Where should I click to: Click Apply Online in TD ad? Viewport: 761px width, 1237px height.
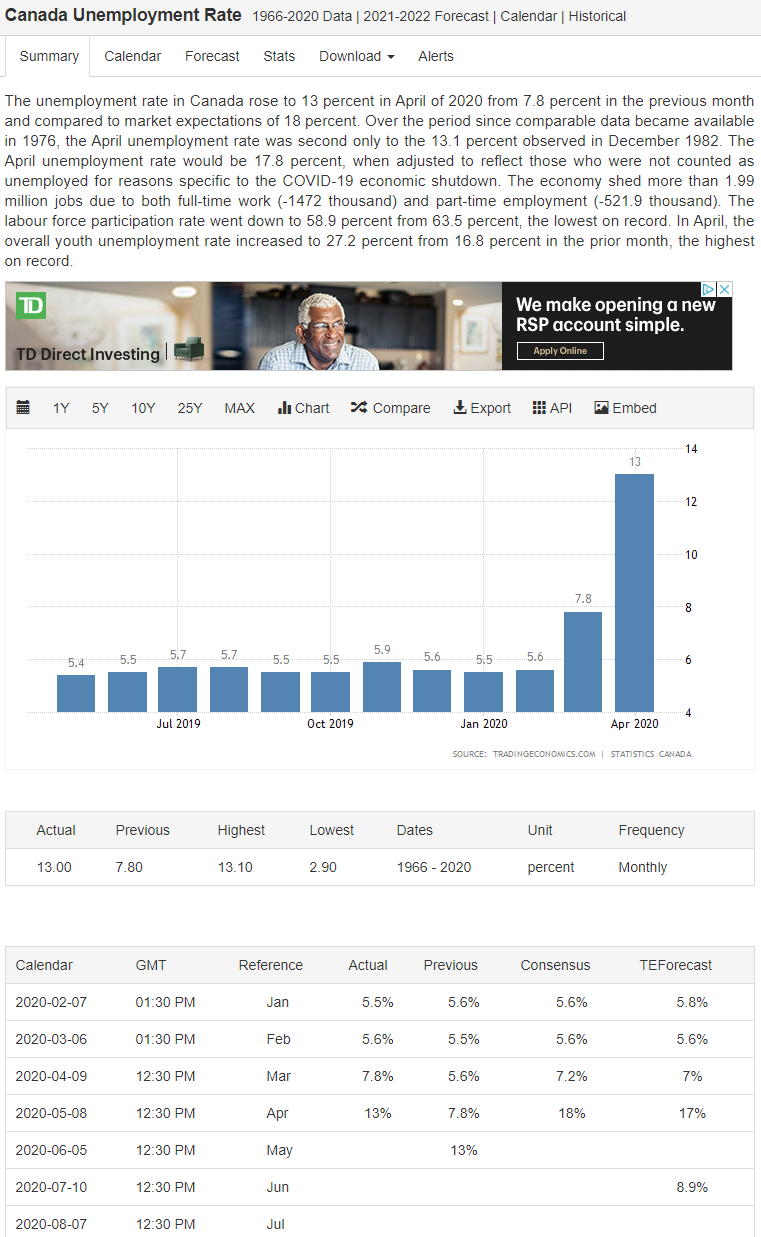point(560,351)
